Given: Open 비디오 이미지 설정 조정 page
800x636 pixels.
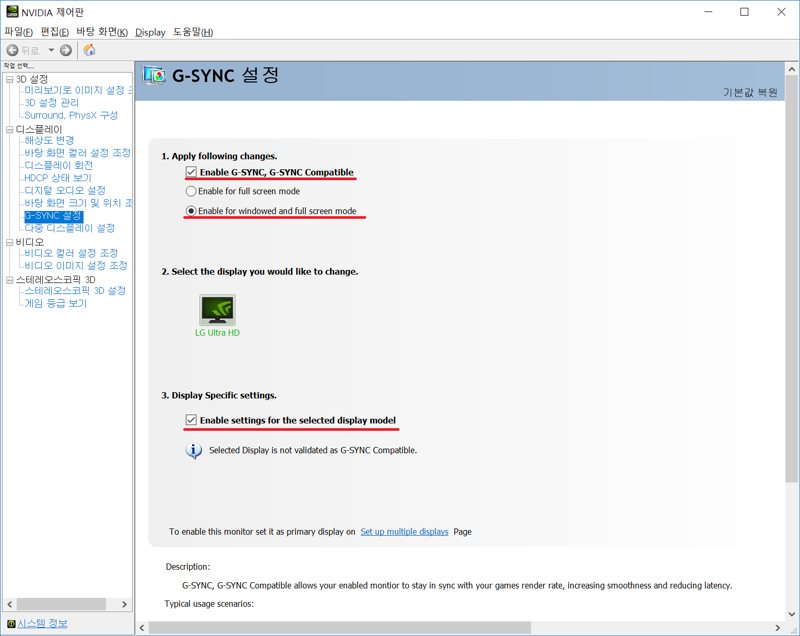Looking at the screenshot, I should [76, 266].
